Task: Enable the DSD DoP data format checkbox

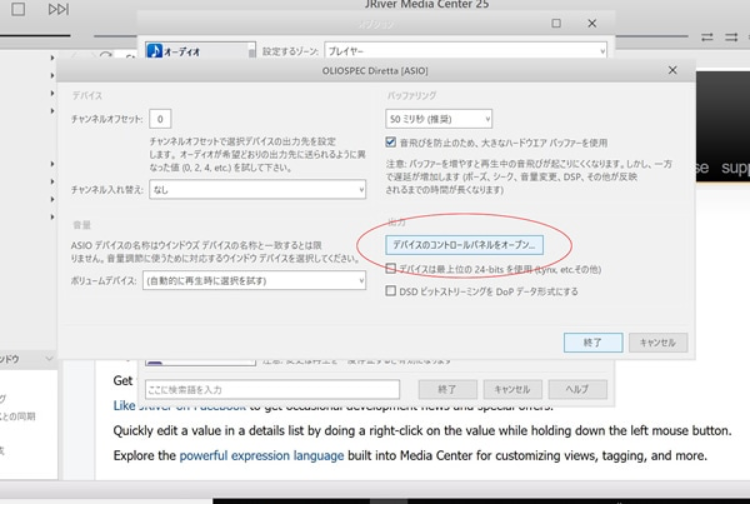Action: [391, 291]
